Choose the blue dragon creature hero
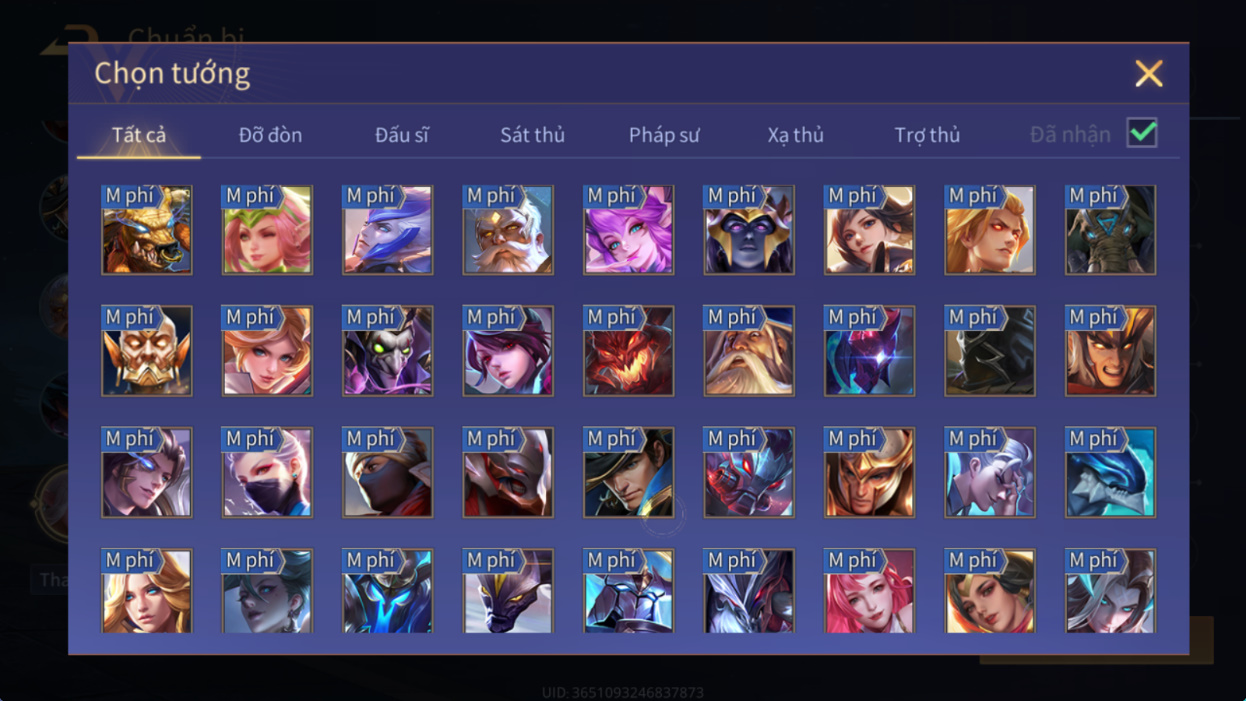Viewport: 1246px width, 701px height. 1111,472
